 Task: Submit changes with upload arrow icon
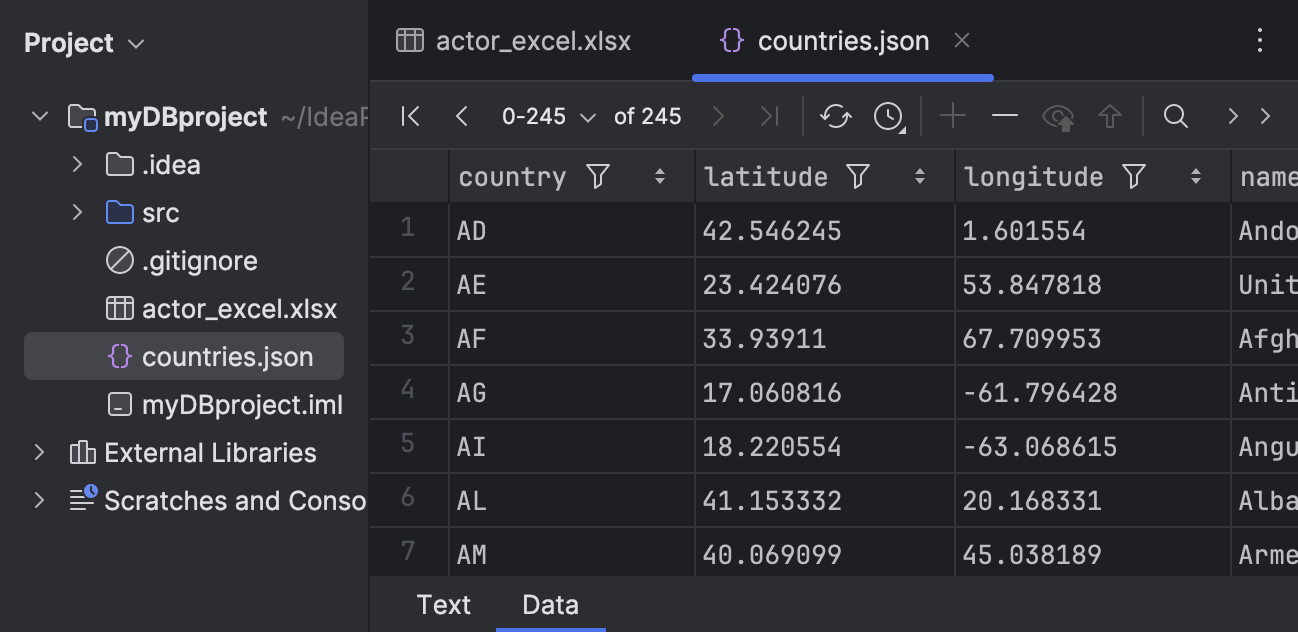pyautogui.click(x=1110, y=116)
